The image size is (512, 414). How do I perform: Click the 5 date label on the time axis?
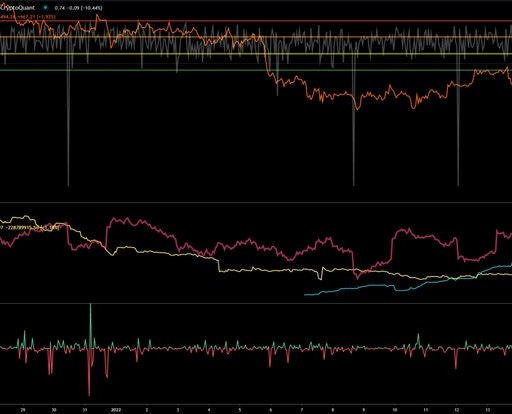[240, 410]
